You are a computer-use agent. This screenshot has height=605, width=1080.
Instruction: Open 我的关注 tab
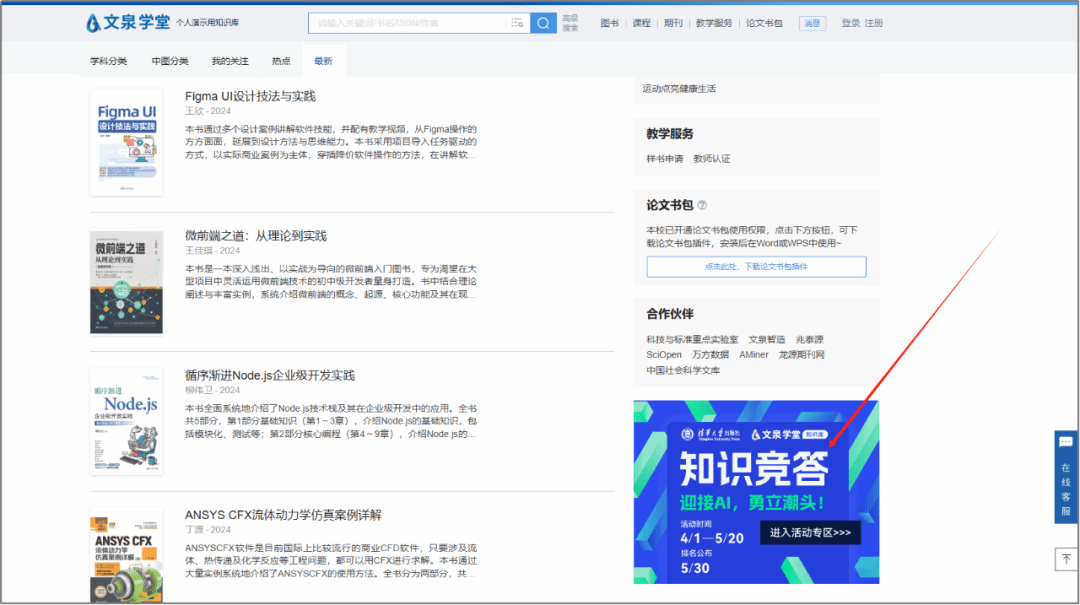(x=230, y=61)
